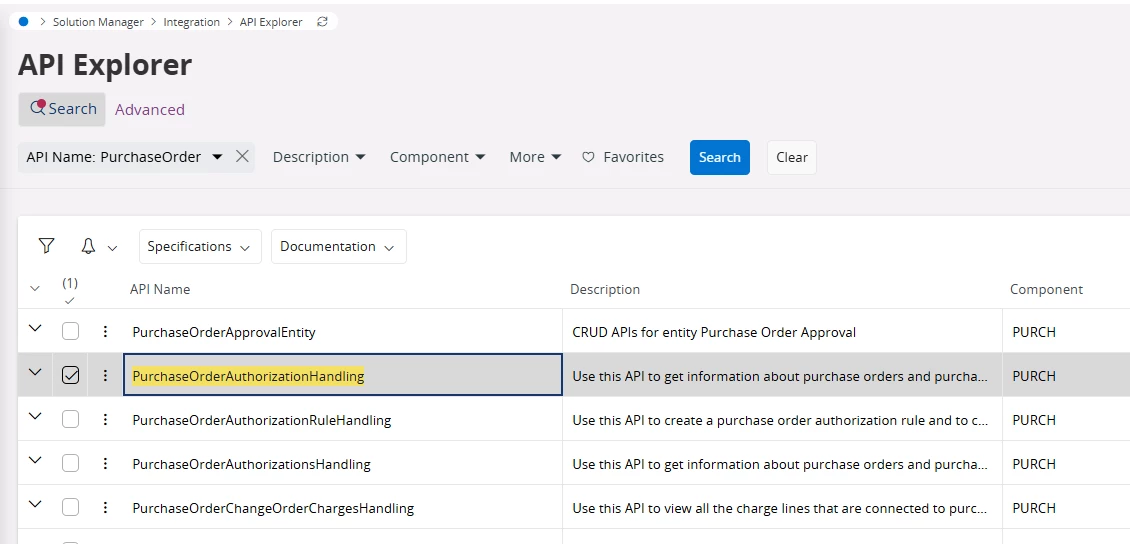Image resolution: width=1130 pixels, height=544 pixels.
Task: Click 'CRUD APIs for entity Purchase Order Approval' description
Action: 713,332
